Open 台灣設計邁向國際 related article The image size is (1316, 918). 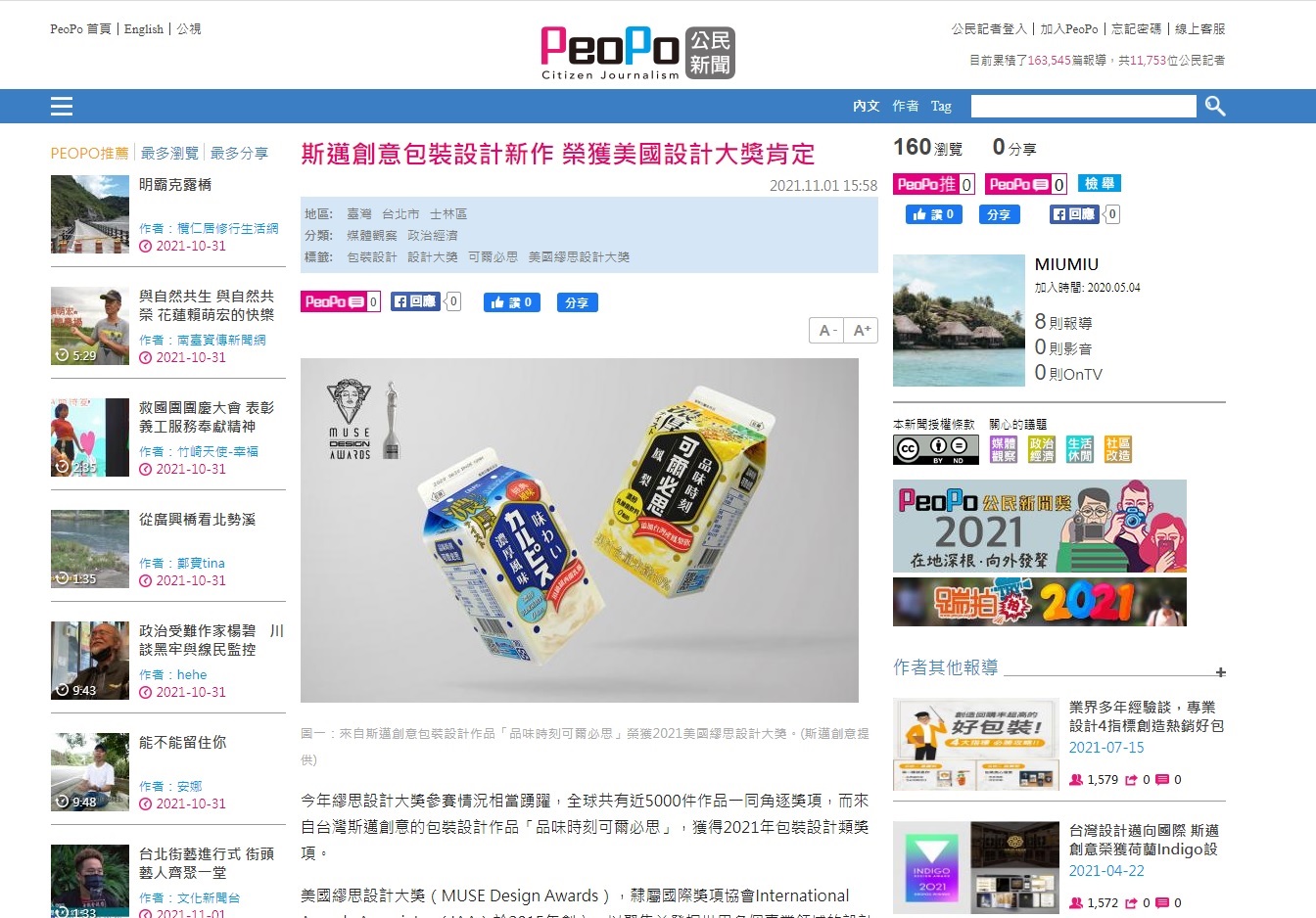coord(1144,840)
